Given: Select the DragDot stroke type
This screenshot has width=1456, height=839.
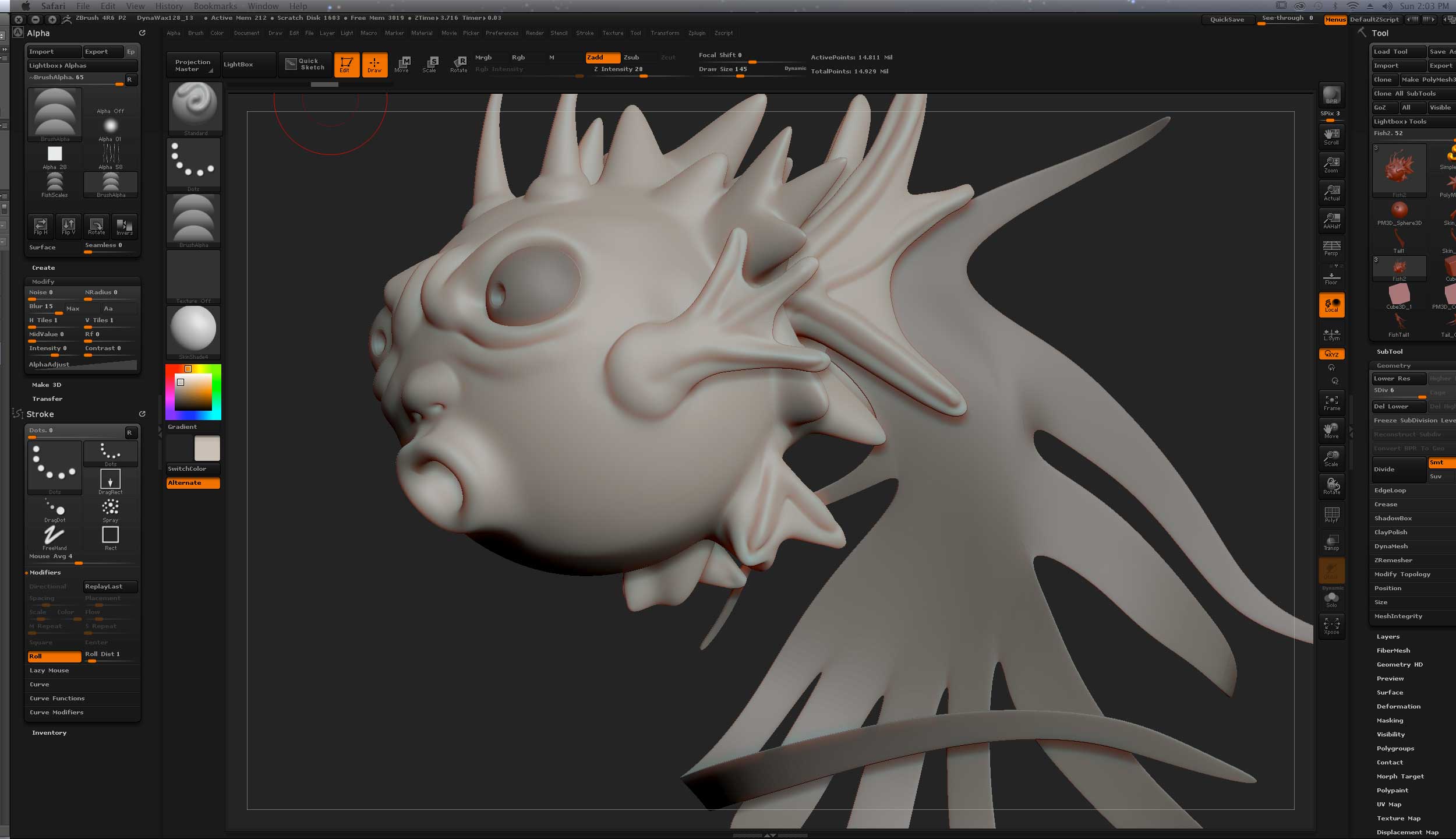Looking at the screenshot, I should tap(55, 510).
